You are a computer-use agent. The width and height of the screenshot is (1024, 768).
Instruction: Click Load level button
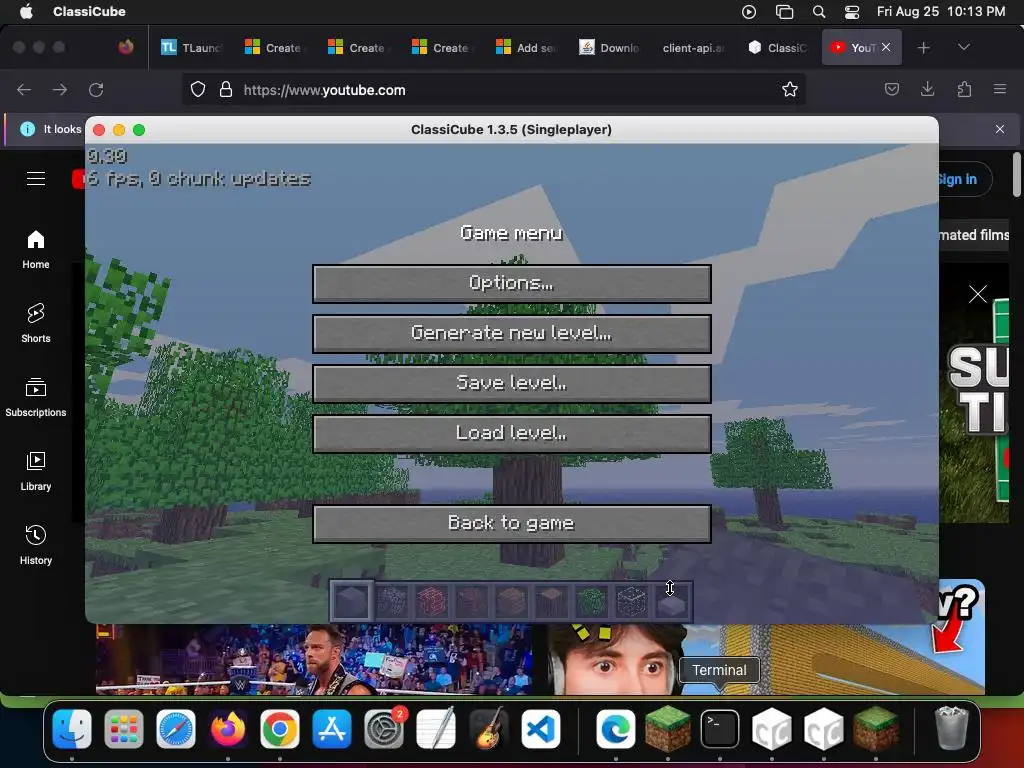(511, 434)
